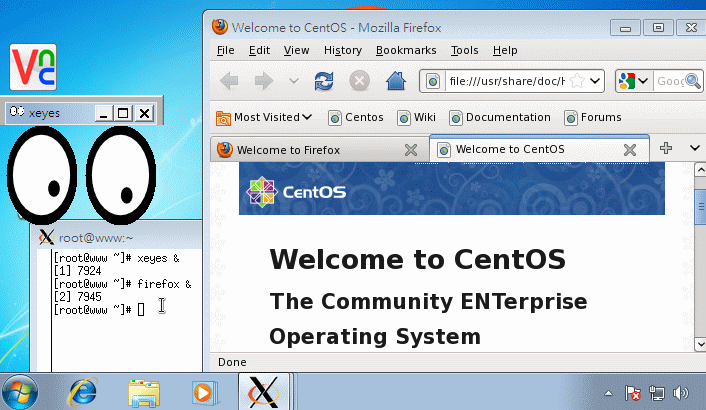Open the Bookmarks menu
706x410 pixels.
click(x=406, y=50)
